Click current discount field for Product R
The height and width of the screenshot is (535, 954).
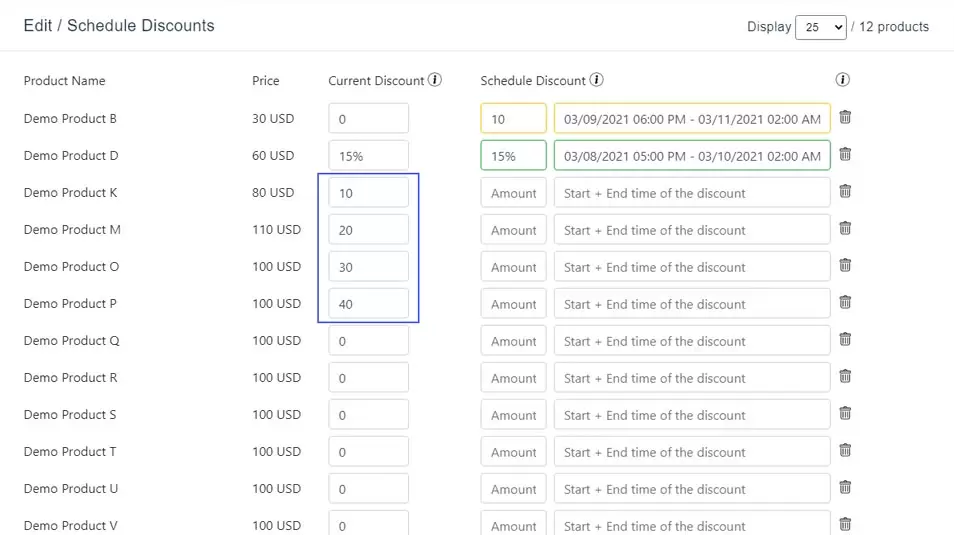coord(369,378)
